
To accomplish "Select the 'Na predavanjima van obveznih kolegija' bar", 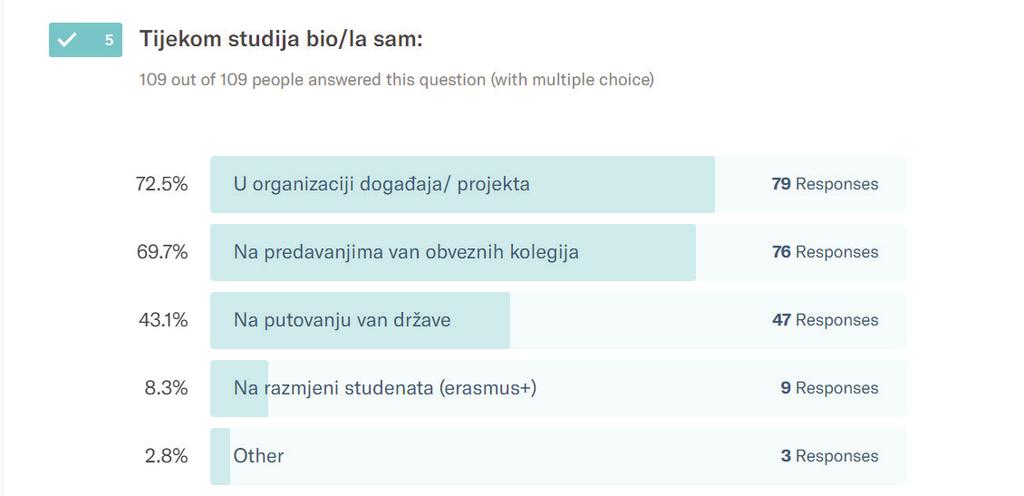I will [x=558, y=252].
